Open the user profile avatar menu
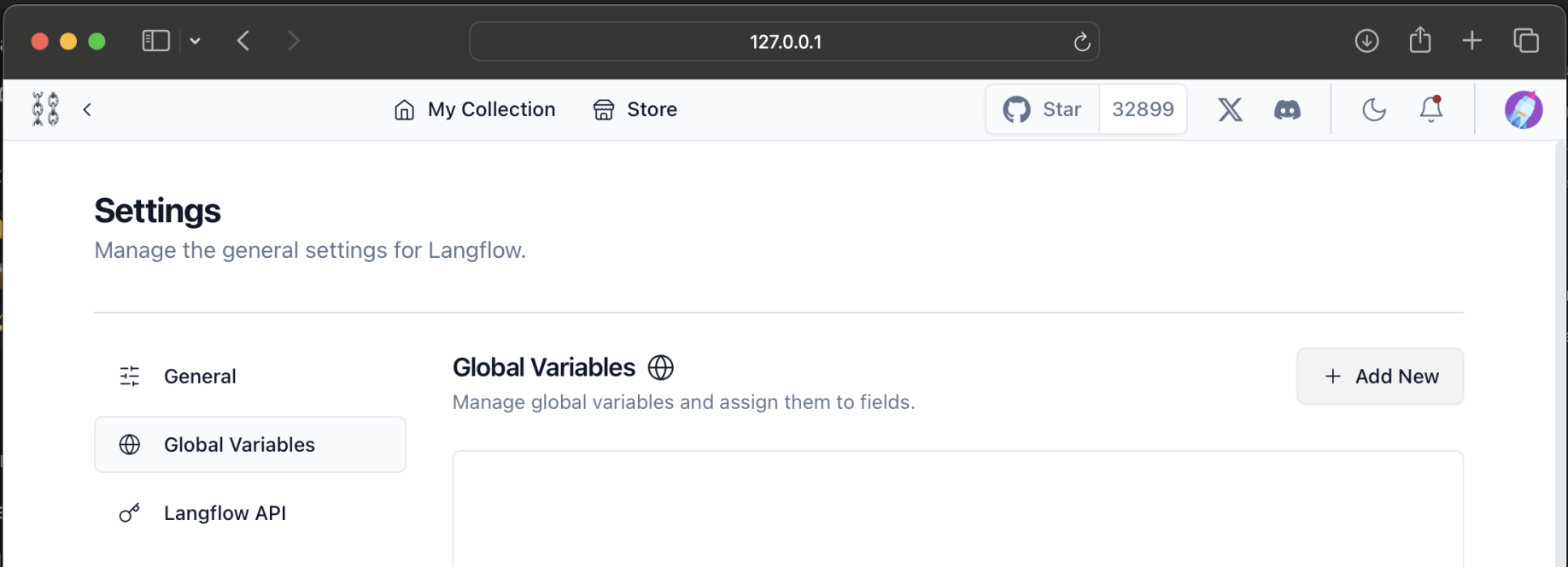 [x=1523, y=109]
